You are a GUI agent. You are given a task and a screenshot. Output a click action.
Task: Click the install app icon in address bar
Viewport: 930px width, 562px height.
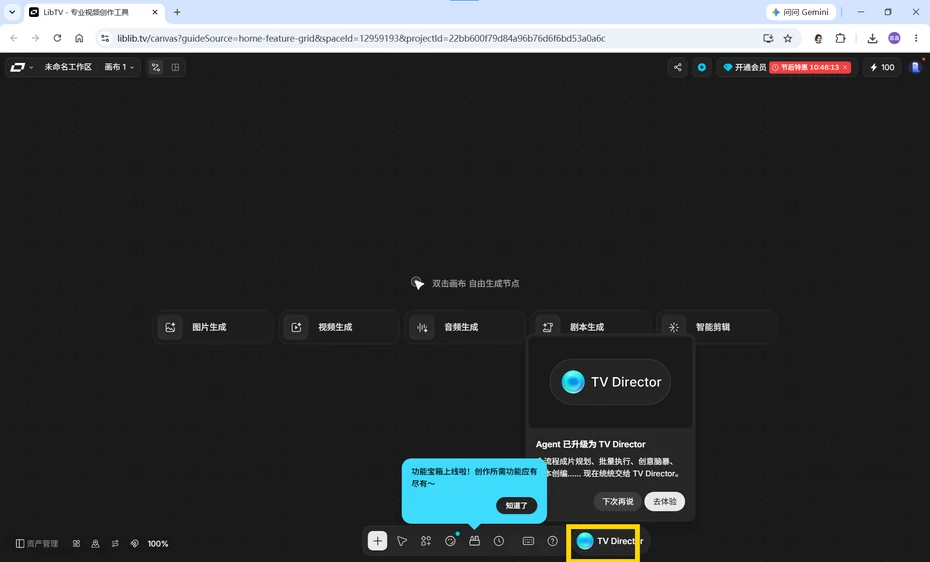click(x=768, y=38)
